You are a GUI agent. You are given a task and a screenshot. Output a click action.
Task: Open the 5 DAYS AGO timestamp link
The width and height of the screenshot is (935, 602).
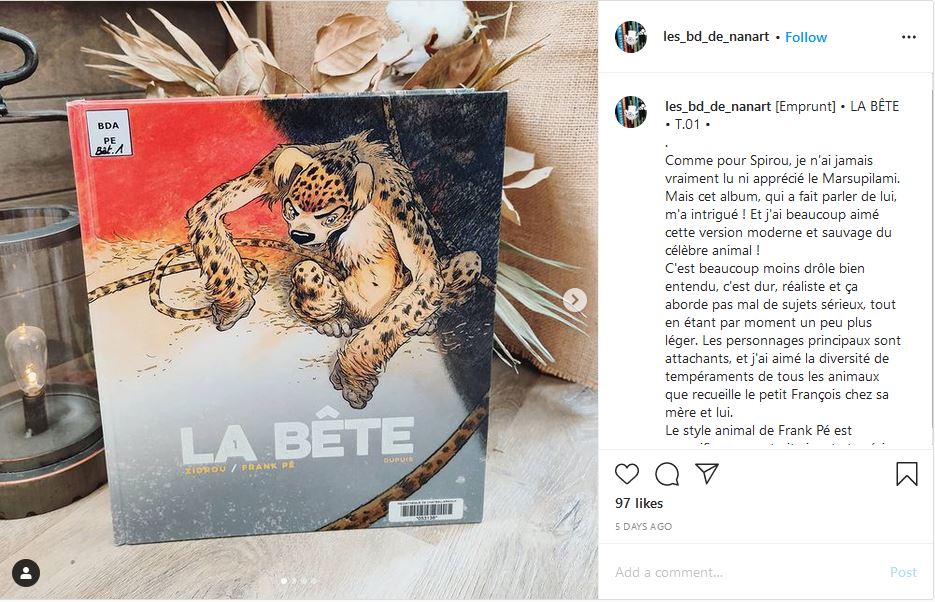[643, 526]
